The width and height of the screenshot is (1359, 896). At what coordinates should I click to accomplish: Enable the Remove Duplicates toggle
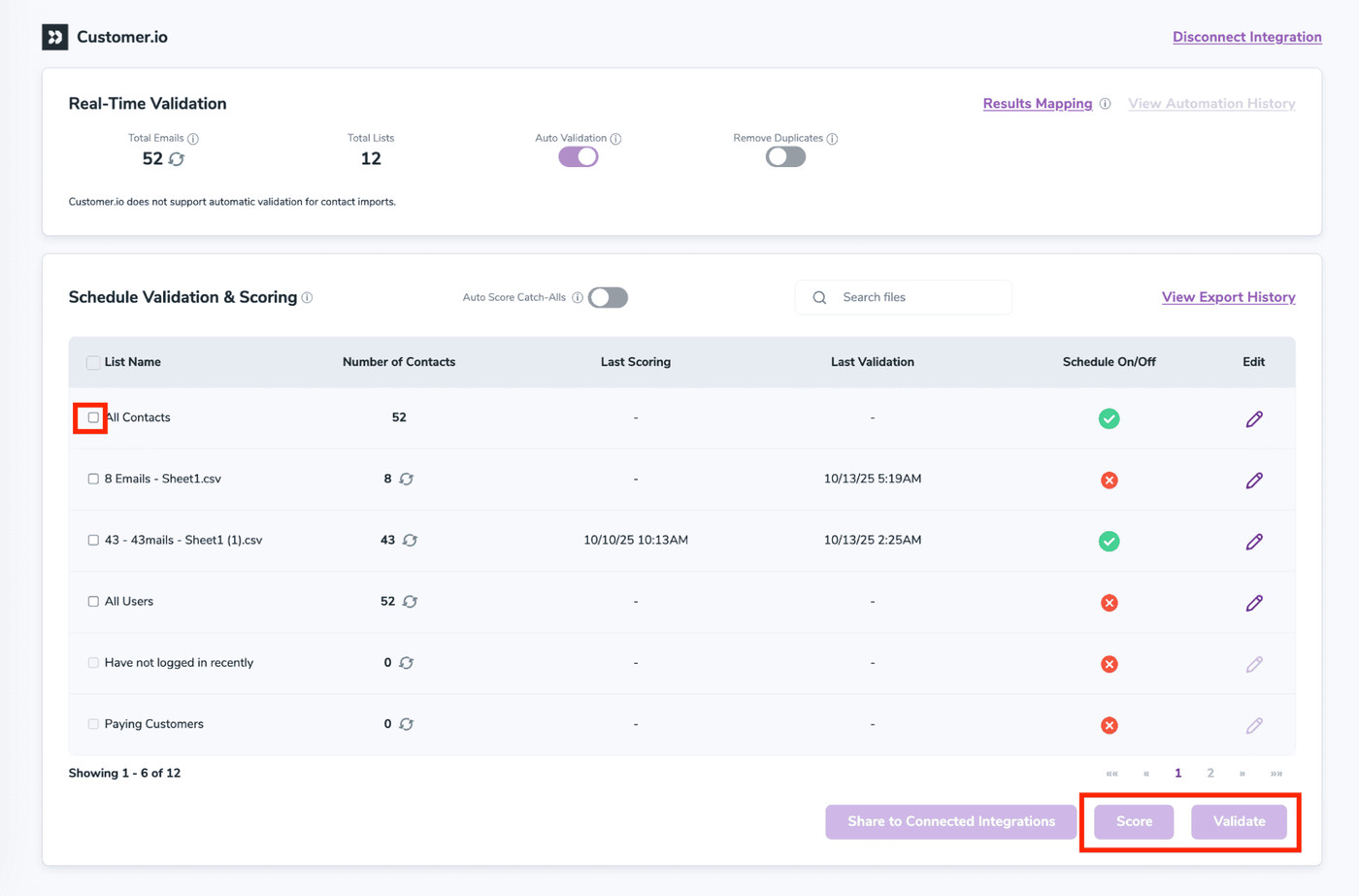[785, 157]
